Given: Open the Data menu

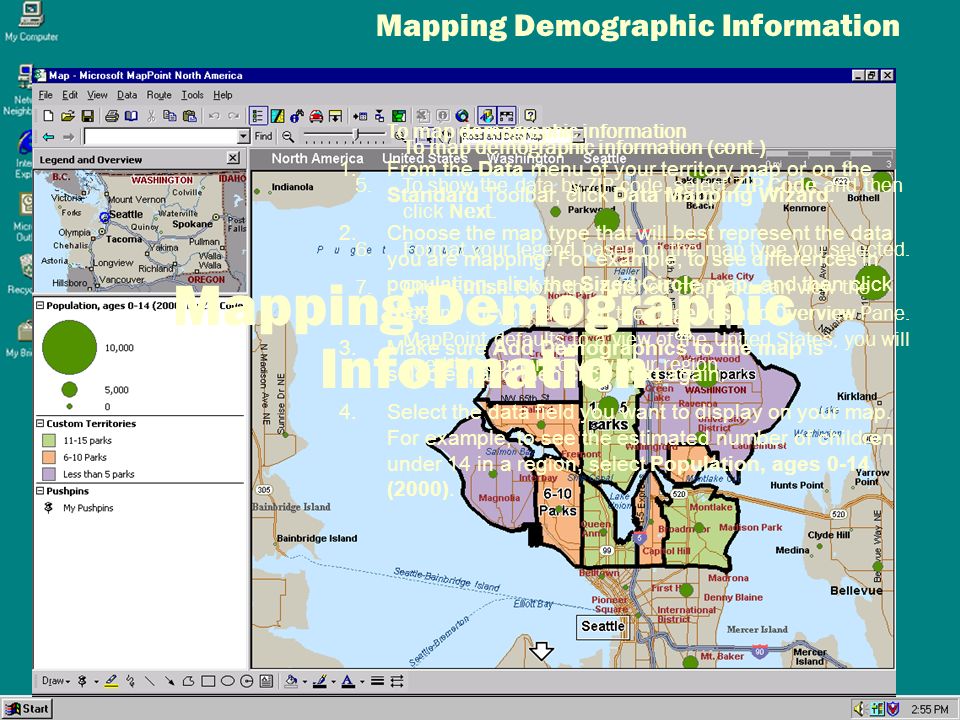Looking at the screenshot, I should [x=127, y=95].
